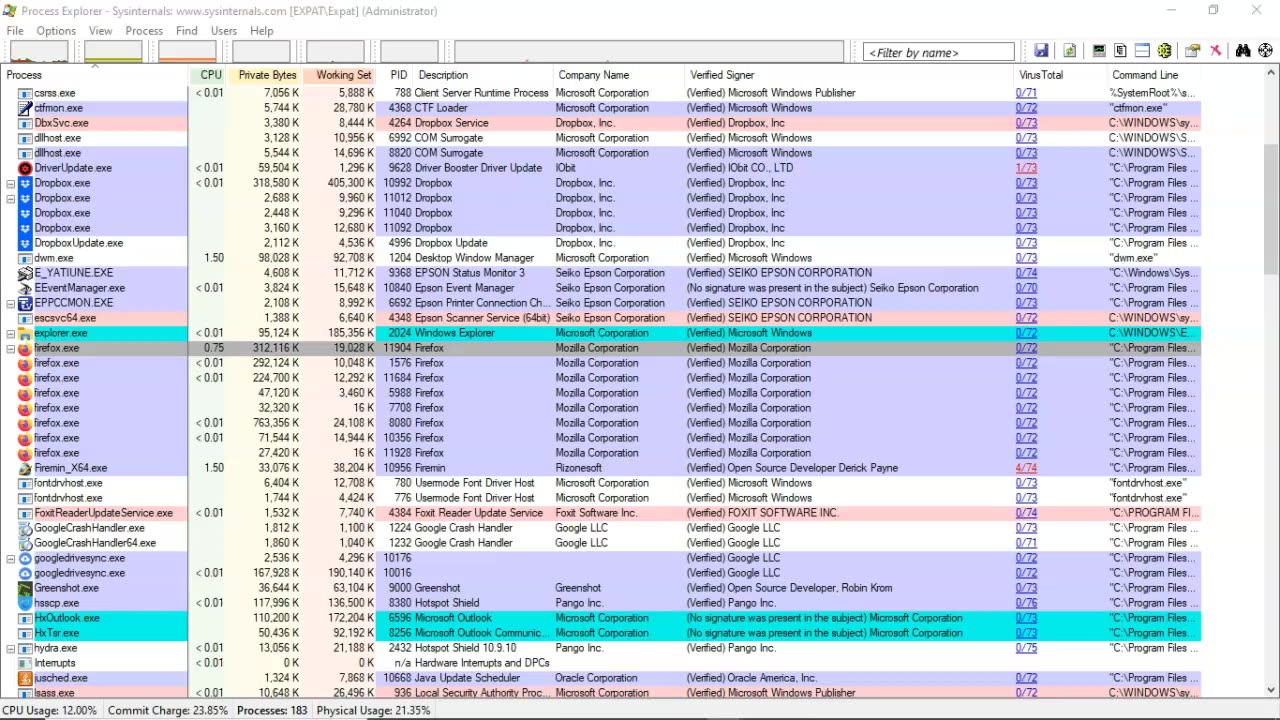
Task: Click the Greenshot.exe icon
Action: (x=26, y=588)
